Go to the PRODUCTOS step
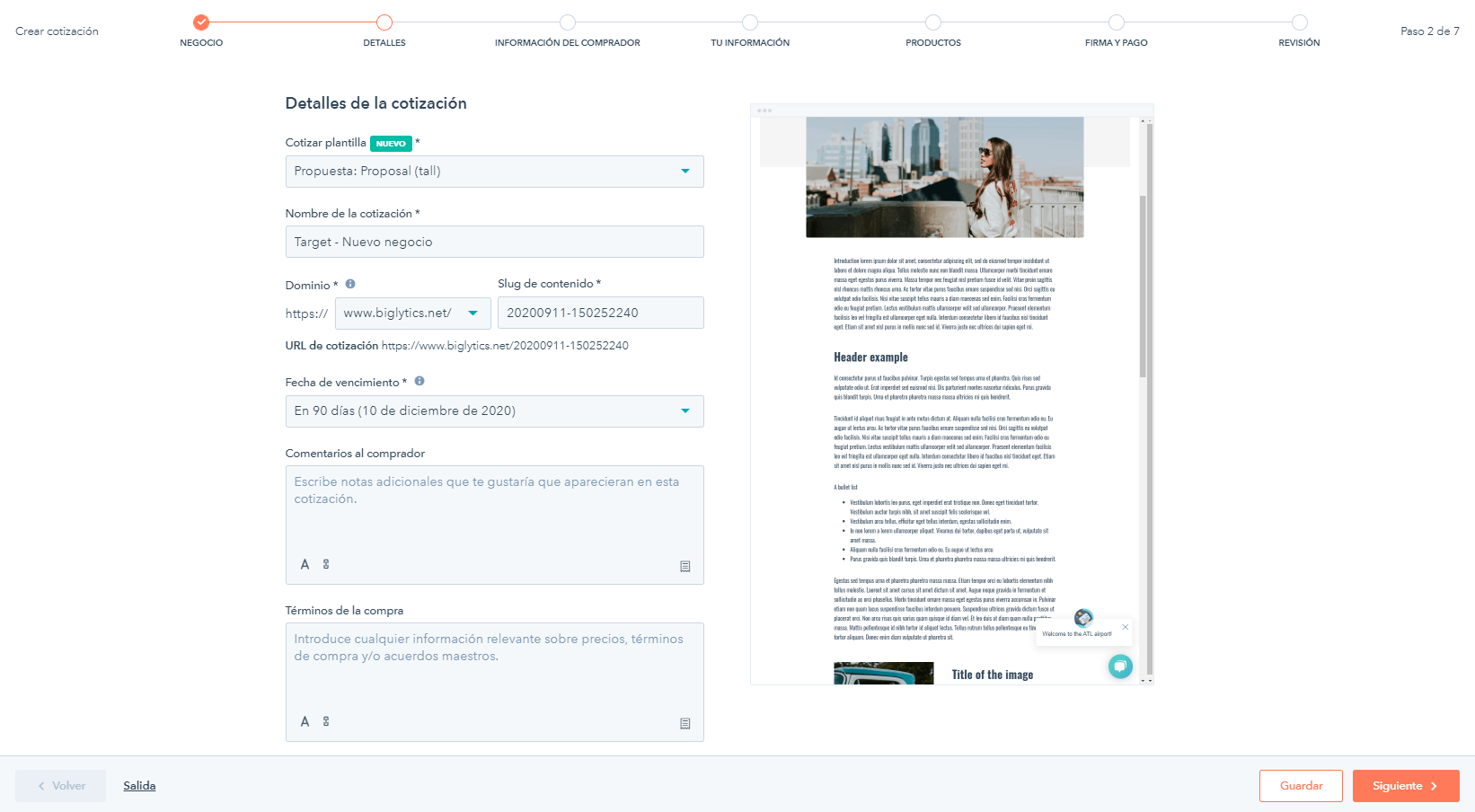 point(933,22)
